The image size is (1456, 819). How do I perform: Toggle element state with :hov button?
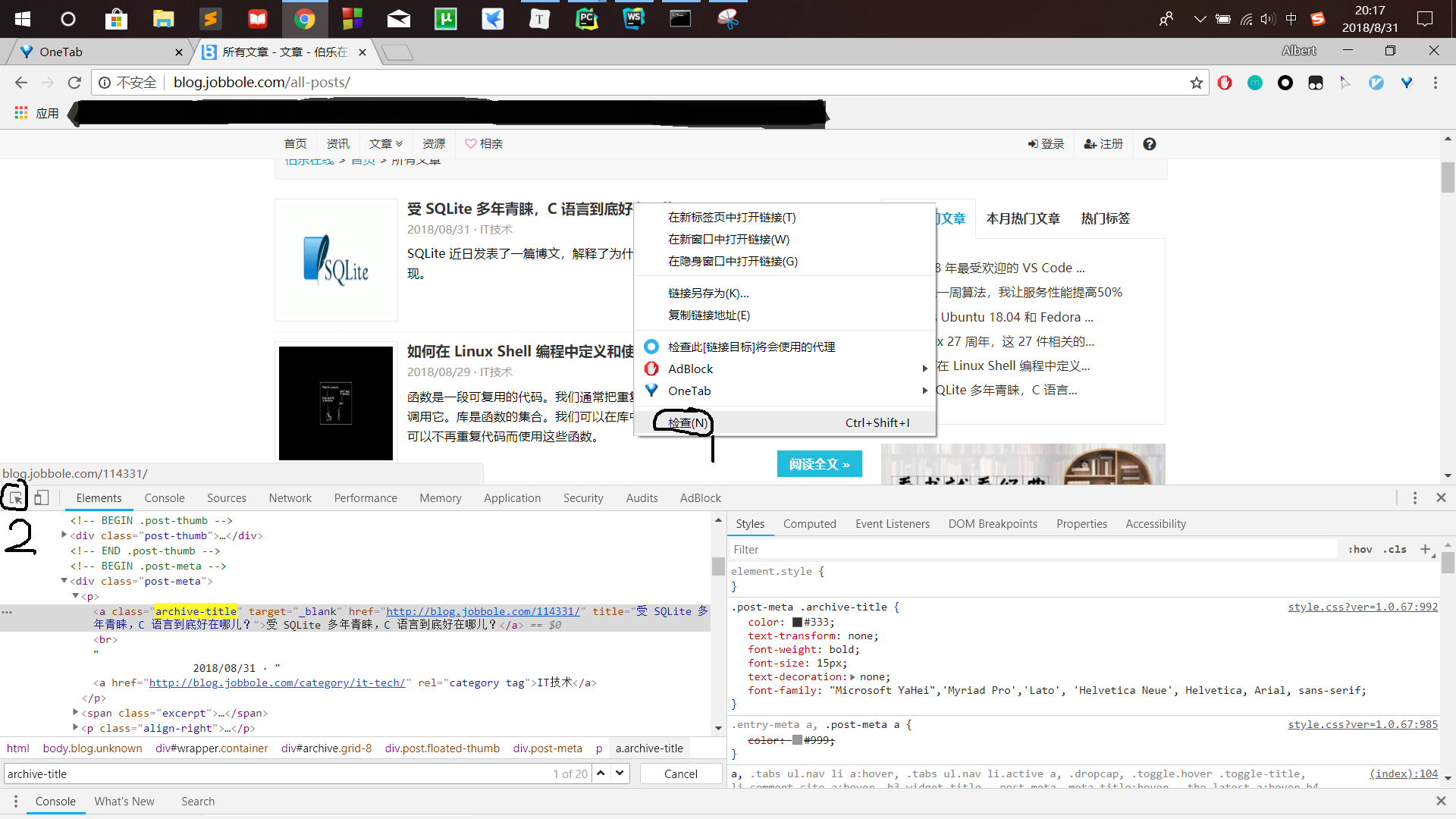[x=1360, y=549]
